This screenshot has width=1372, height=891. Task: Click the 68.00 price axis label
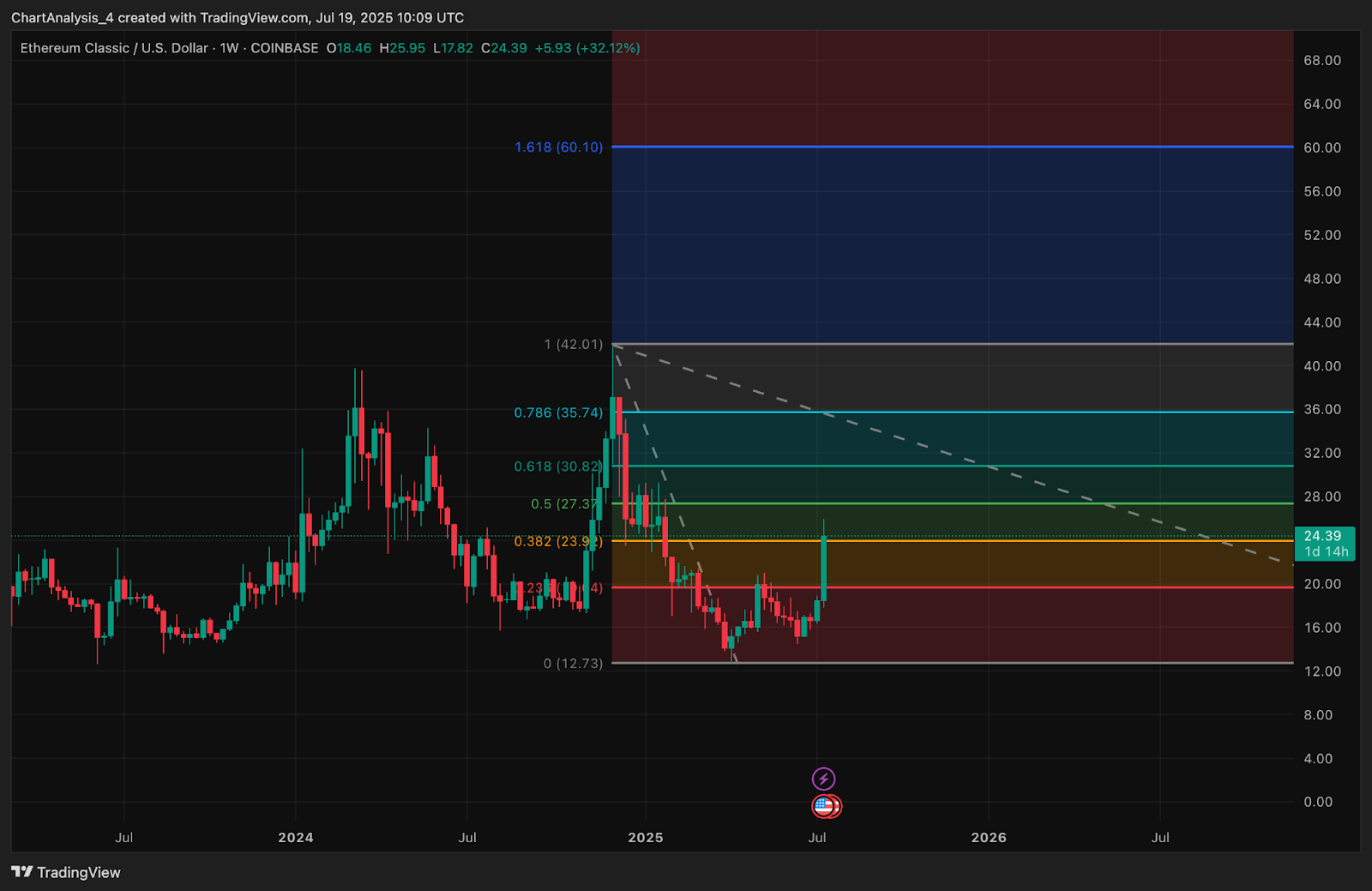click(1322, 60)
